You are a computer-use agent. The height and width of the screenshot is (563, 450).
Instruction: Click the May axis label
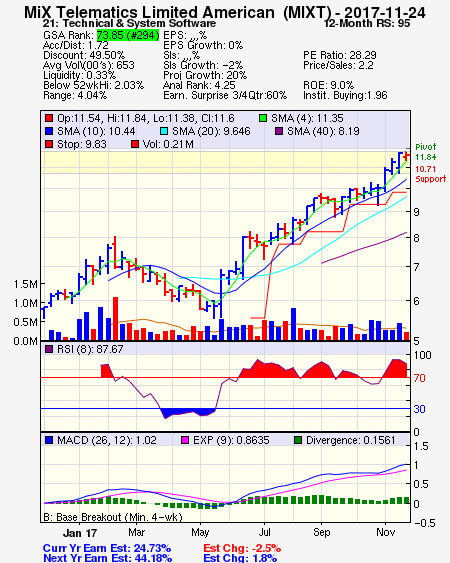(x=200, y=532)
